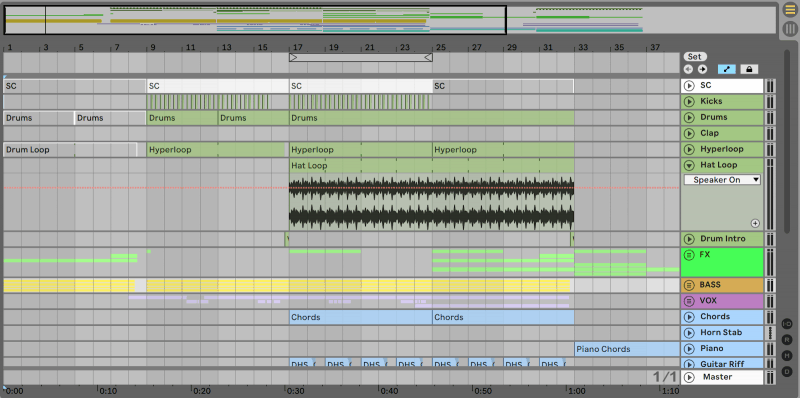Toggle the D track delay show button
The width and height of the screenshot is (800, 398).
tap(787, 371)
